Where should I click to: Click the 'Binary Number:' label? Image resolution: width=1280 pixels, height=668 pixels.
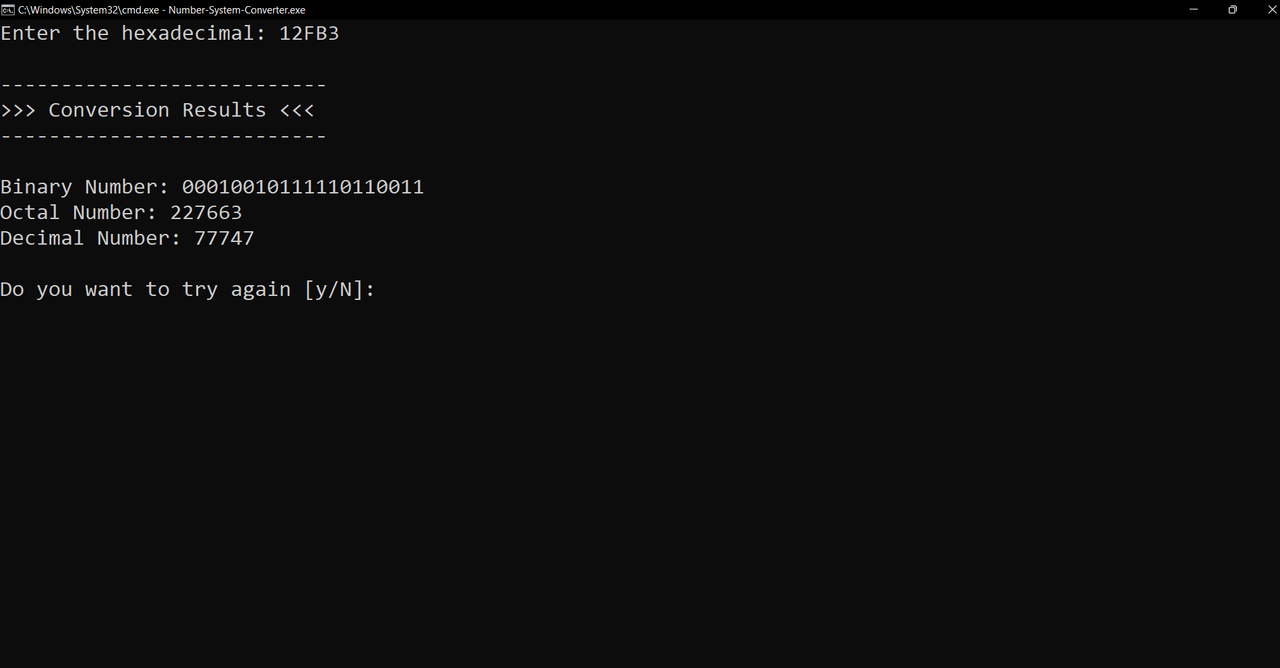coord(85,187)
